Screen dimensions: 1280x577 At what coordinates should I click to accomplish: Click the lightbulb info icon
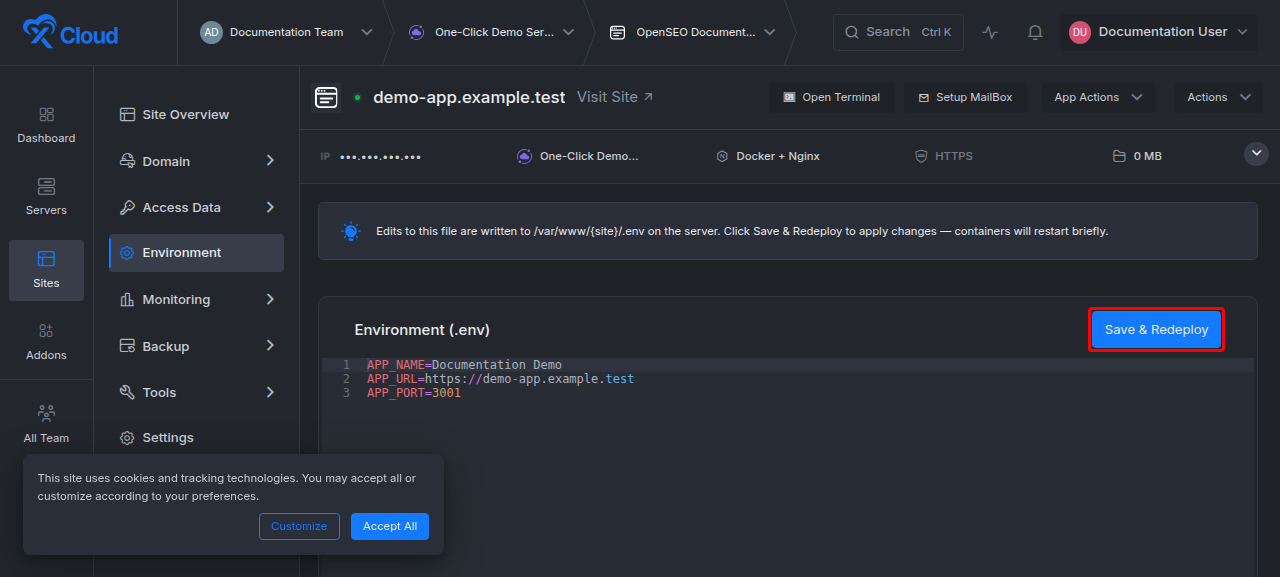point(350,231)
